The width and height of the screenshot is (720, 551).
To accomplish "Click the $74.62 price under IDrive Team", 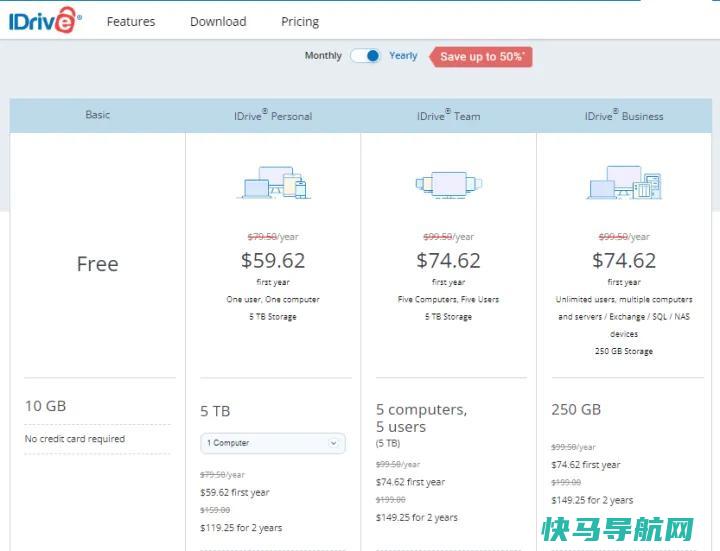I will (449, 260).
